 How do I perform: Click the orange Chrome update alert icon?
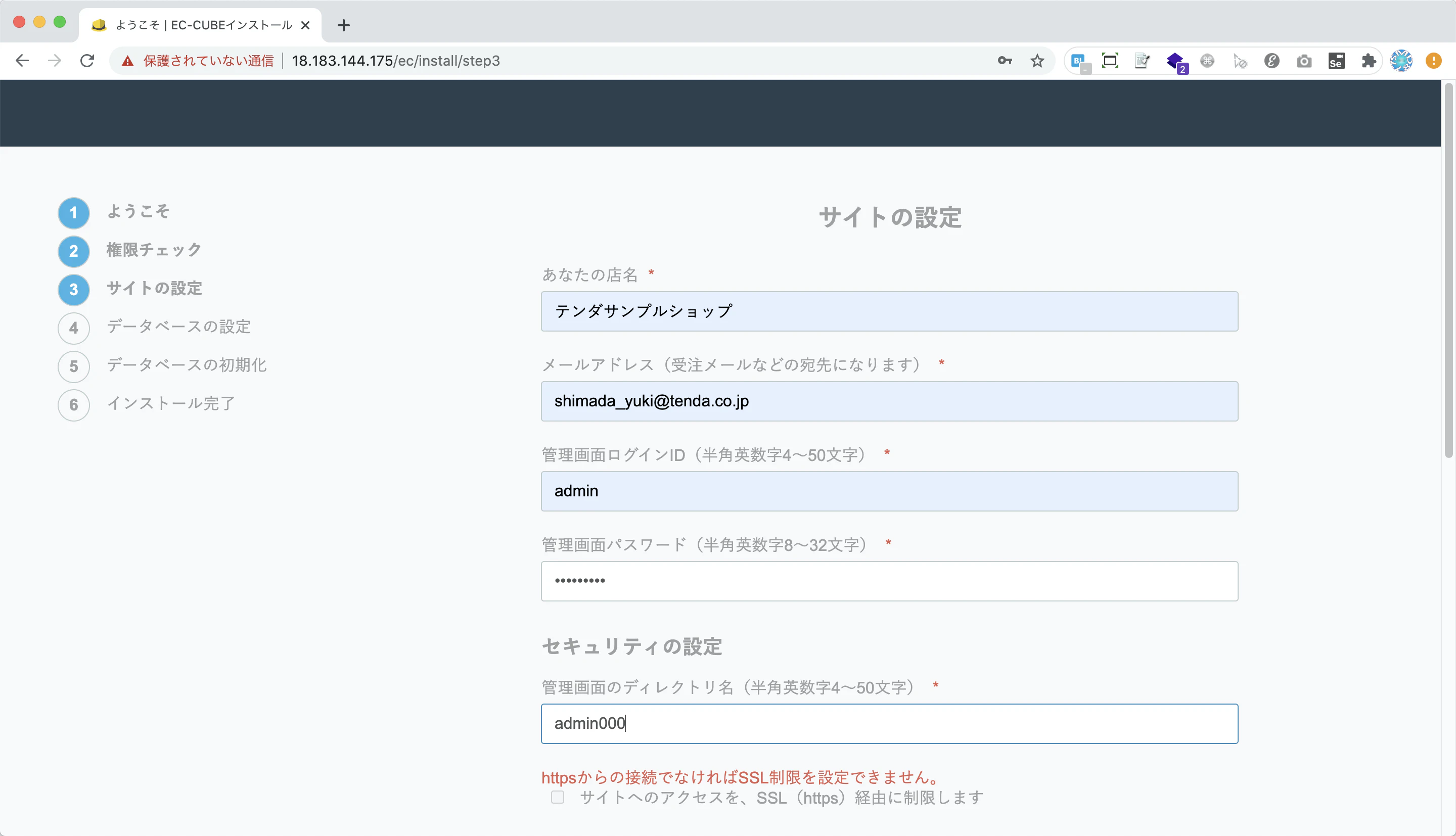point(1433,61)
